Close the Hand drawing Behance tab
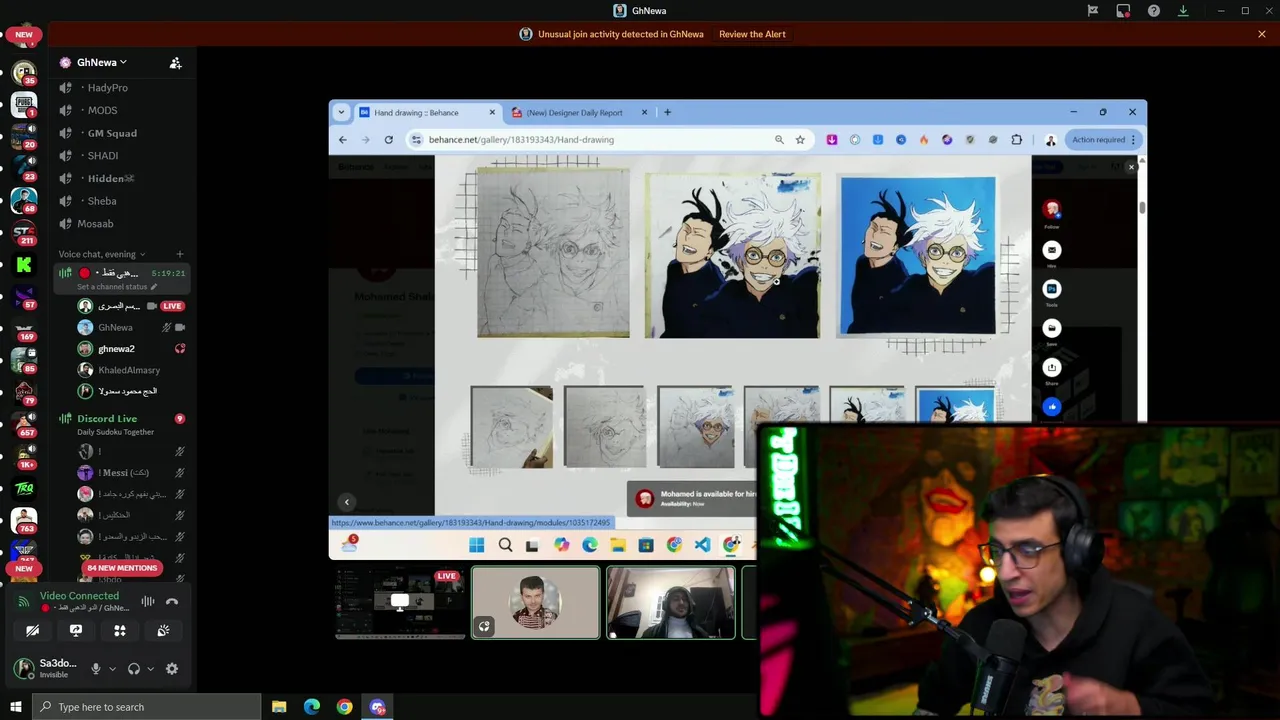 [492, 112]
